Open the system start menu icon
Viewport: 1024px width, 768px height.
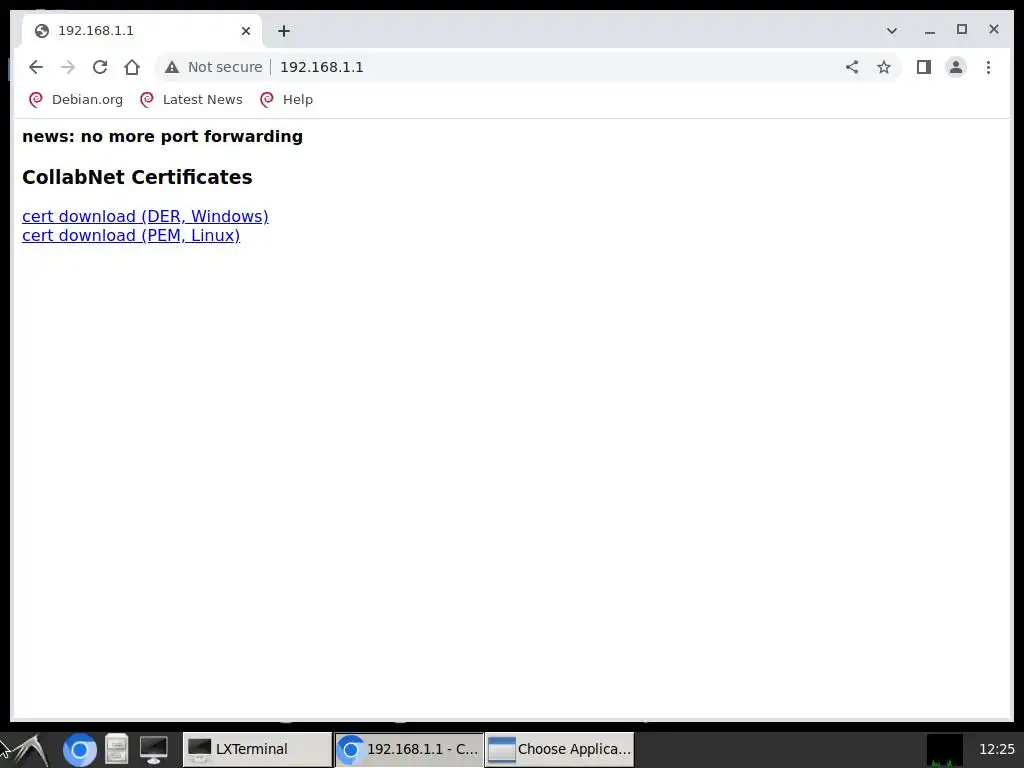[x=26, y=750]
